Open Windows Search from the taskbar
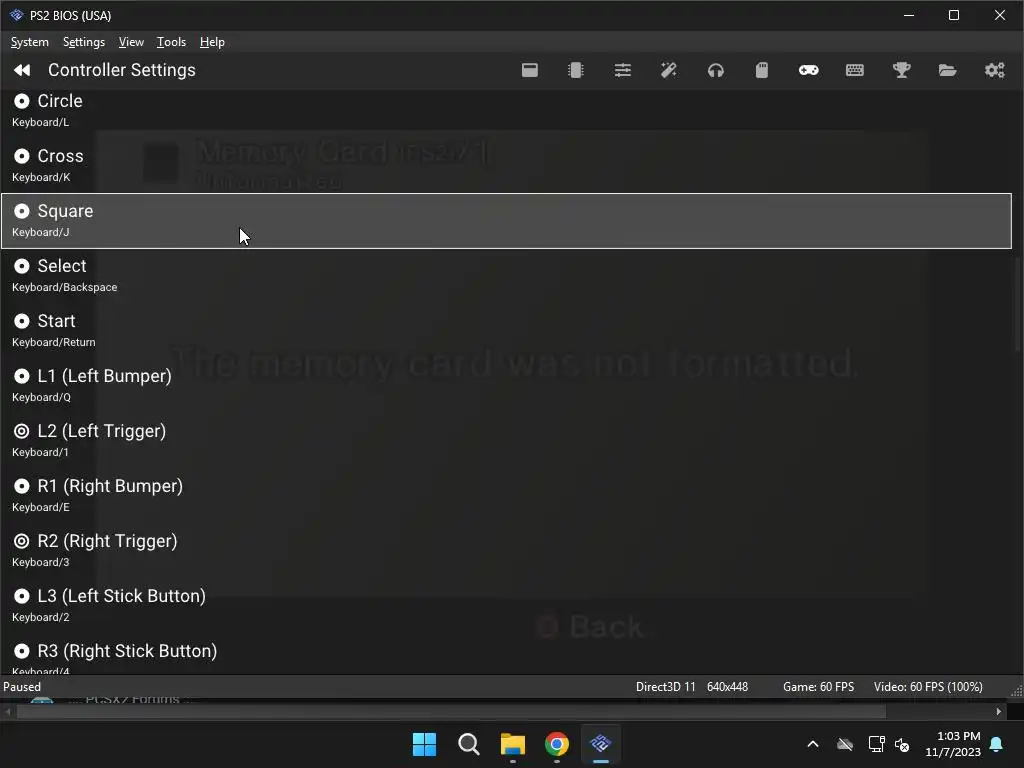The width and height of the screenshot is (1024, 768). tap(469, 744)
